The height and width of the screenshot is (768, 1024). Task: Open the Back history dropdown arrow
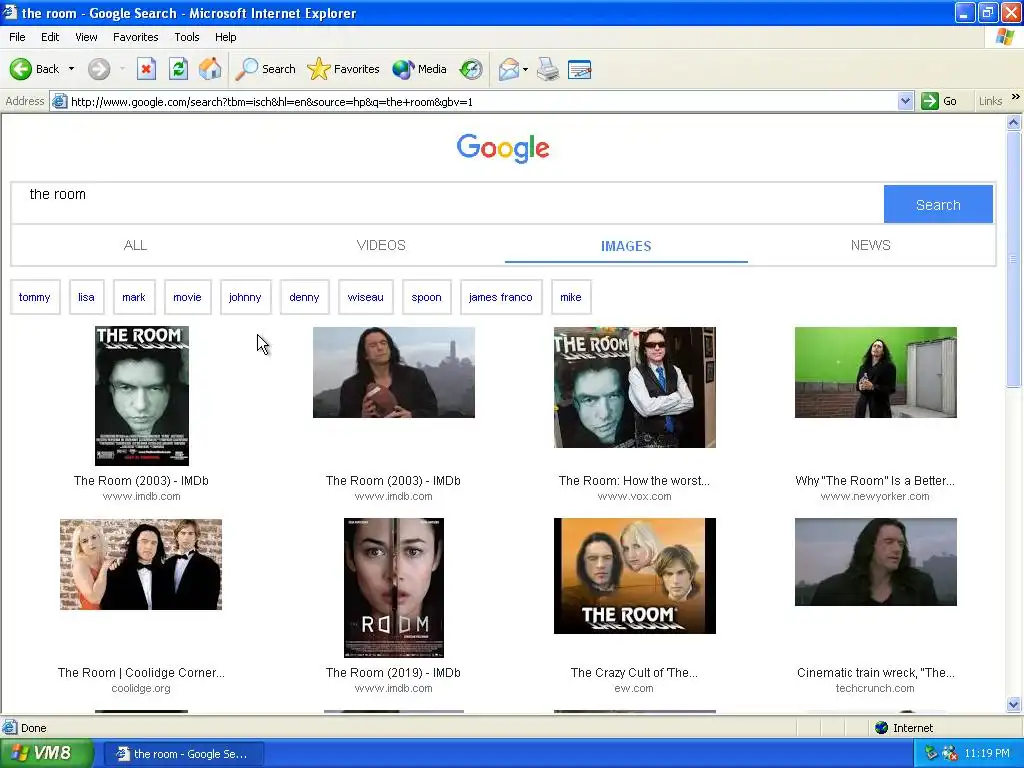pos(71,69)
